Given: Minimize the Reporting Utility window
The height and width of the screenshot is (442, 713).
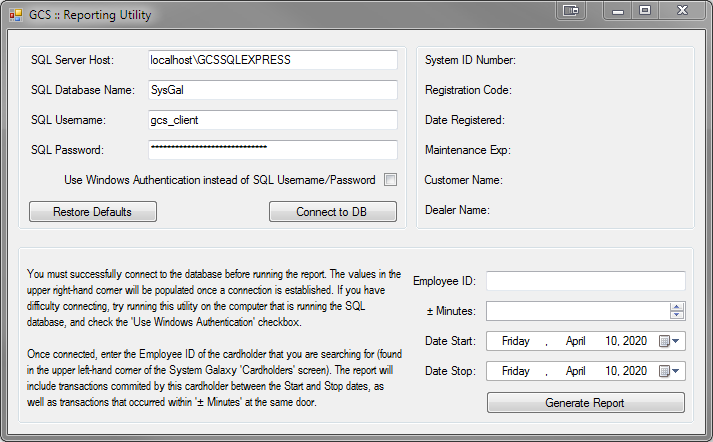Looking at the screenshot, I should pyautogui.click(x=618, y=10).
